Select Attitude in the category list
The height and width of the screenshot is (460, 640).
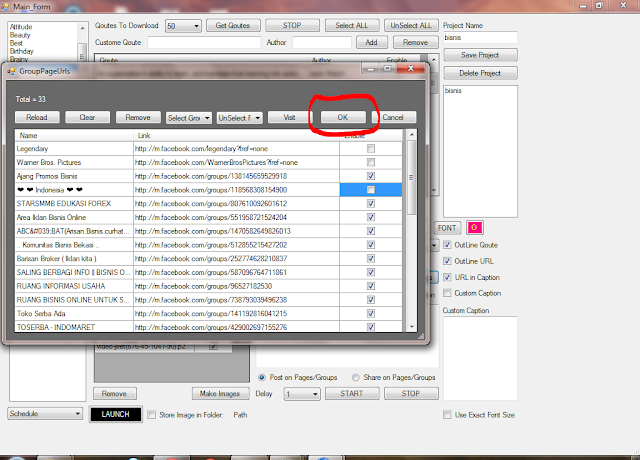point(21,27)
